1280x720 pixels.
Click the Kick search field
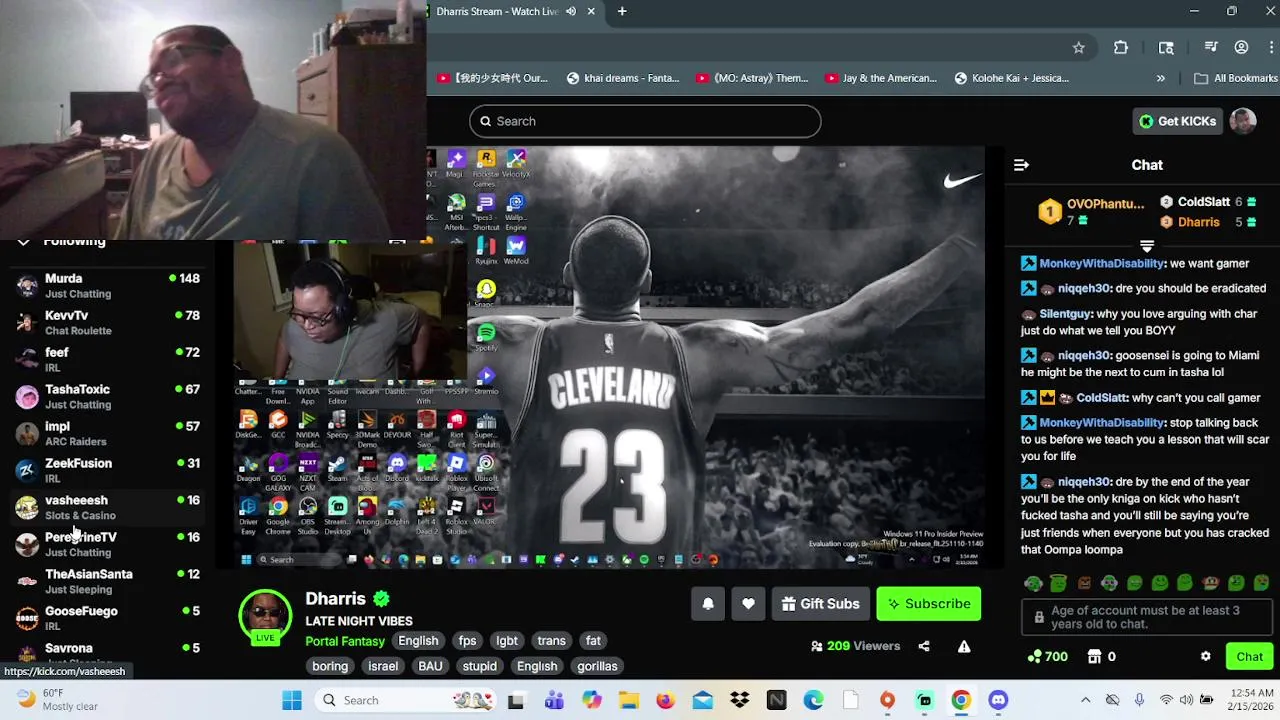point(645,121)
